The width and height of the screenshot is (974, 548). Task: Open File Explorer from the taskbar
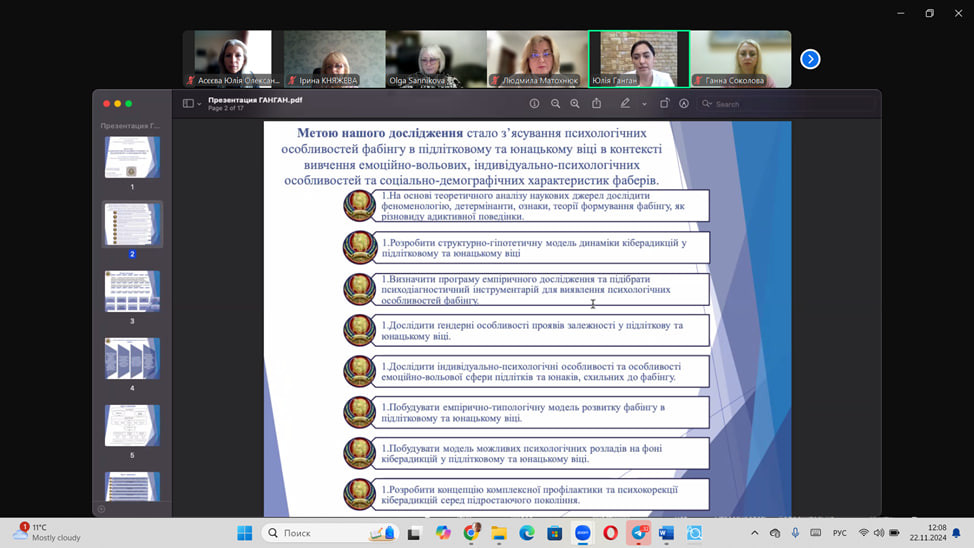pos(499,533)
